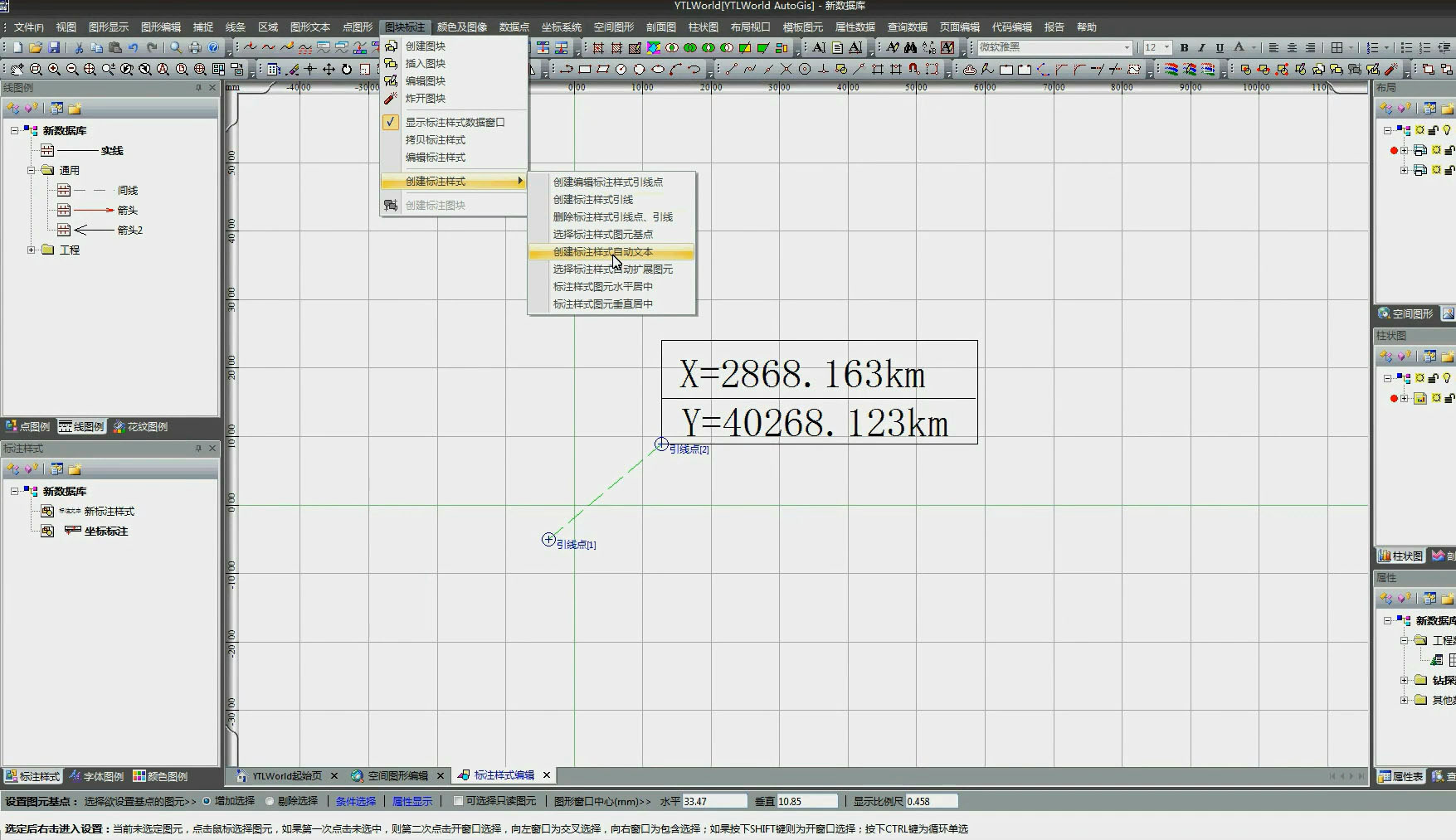Click the 引线点[2] leader point marker
1456x840 pixels.
(x=661, y=444)
